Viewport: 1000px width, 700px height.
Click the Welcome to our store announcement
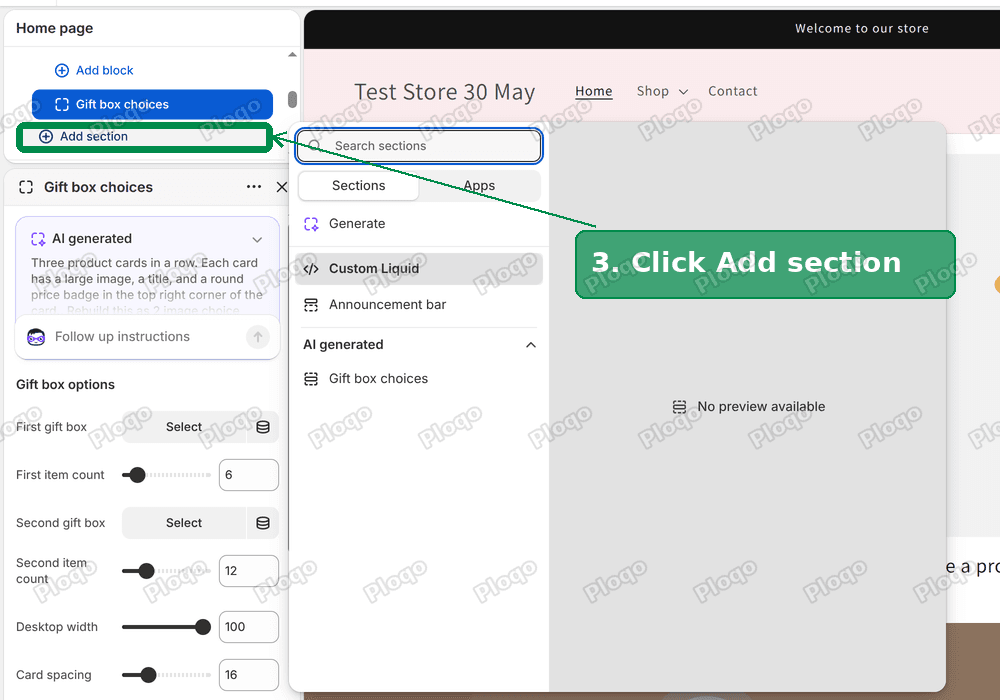click(x=862, y=28)
